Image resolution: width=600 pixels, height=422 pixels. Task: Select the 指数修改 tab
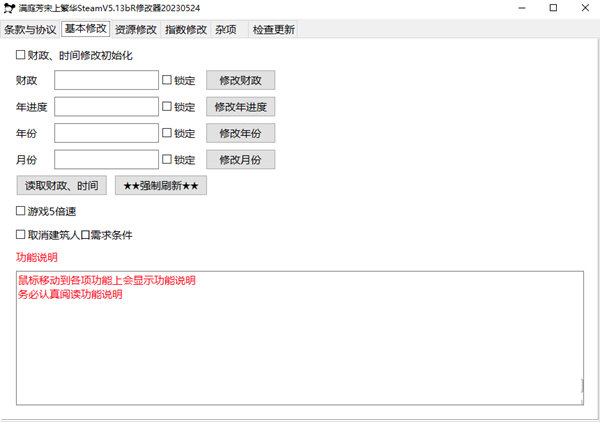(x=185, y=29)
